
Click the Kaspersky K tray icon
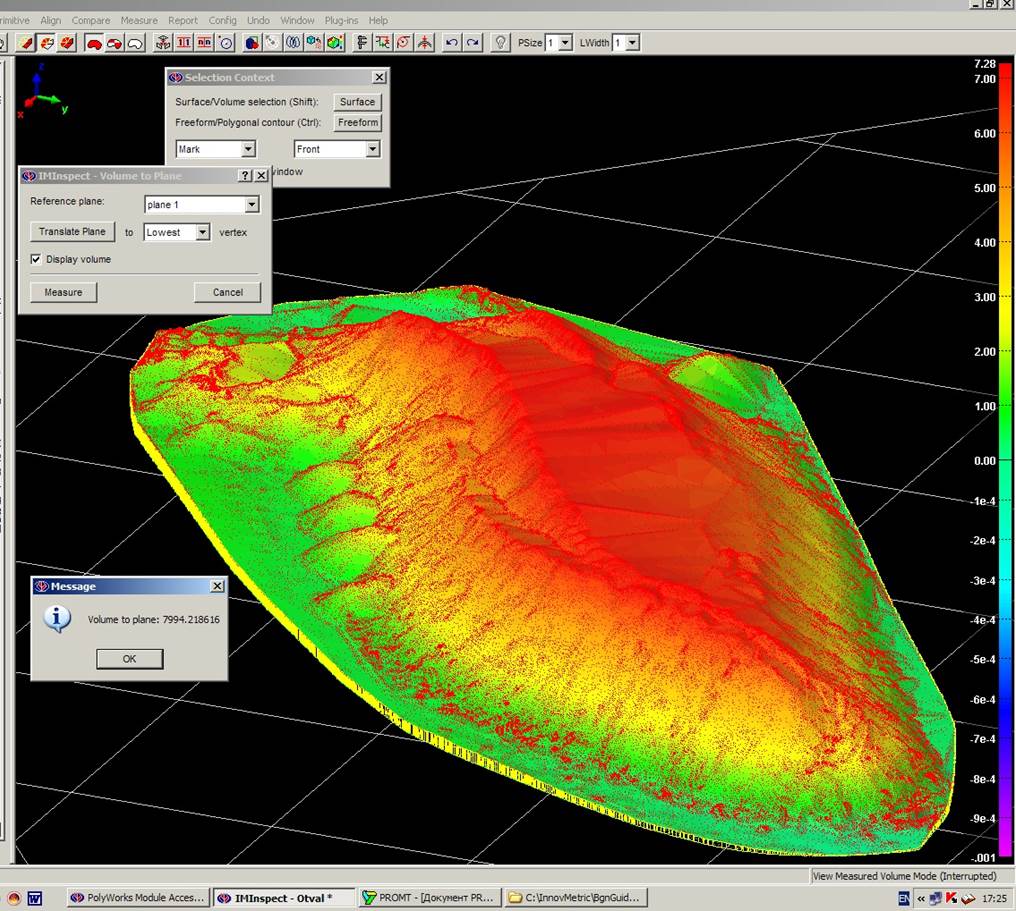pyautogui.click(x=952, y=898)
